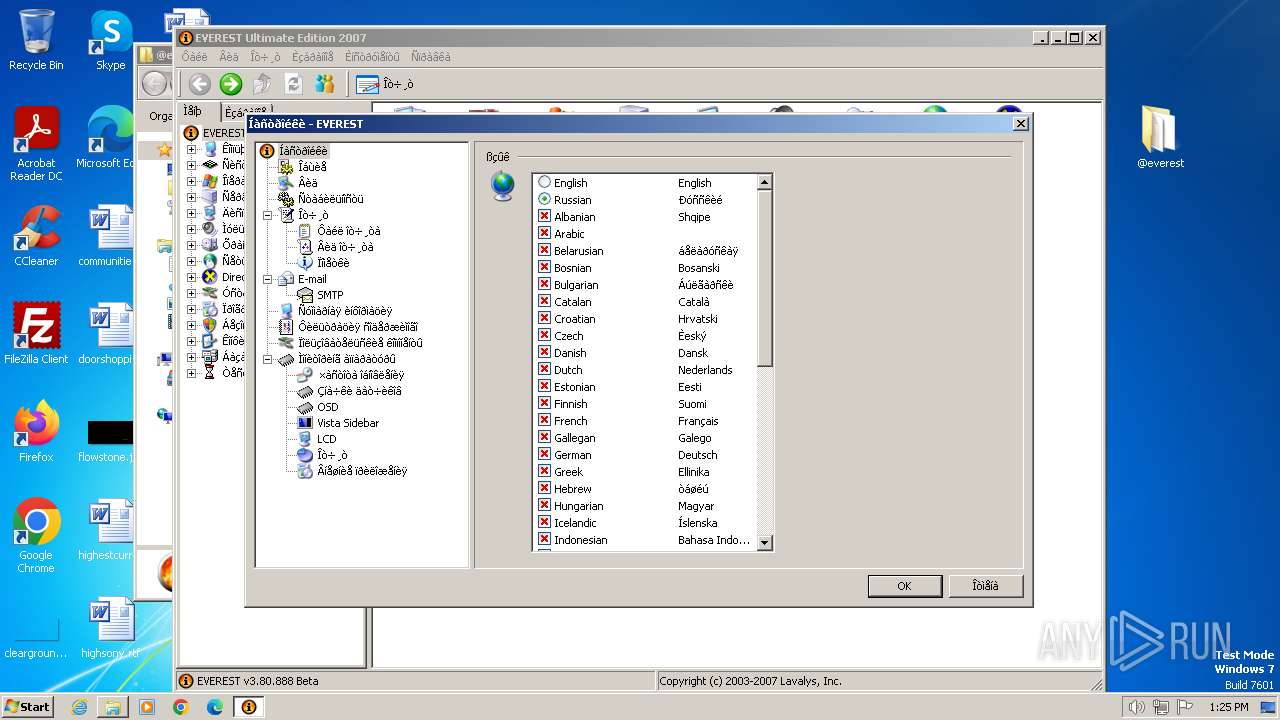Open the 'Ñïðàâêà' menu in EVEREST
This screenshot has height=720, width=1280.
pyautogui.click(x=431, y=57)
